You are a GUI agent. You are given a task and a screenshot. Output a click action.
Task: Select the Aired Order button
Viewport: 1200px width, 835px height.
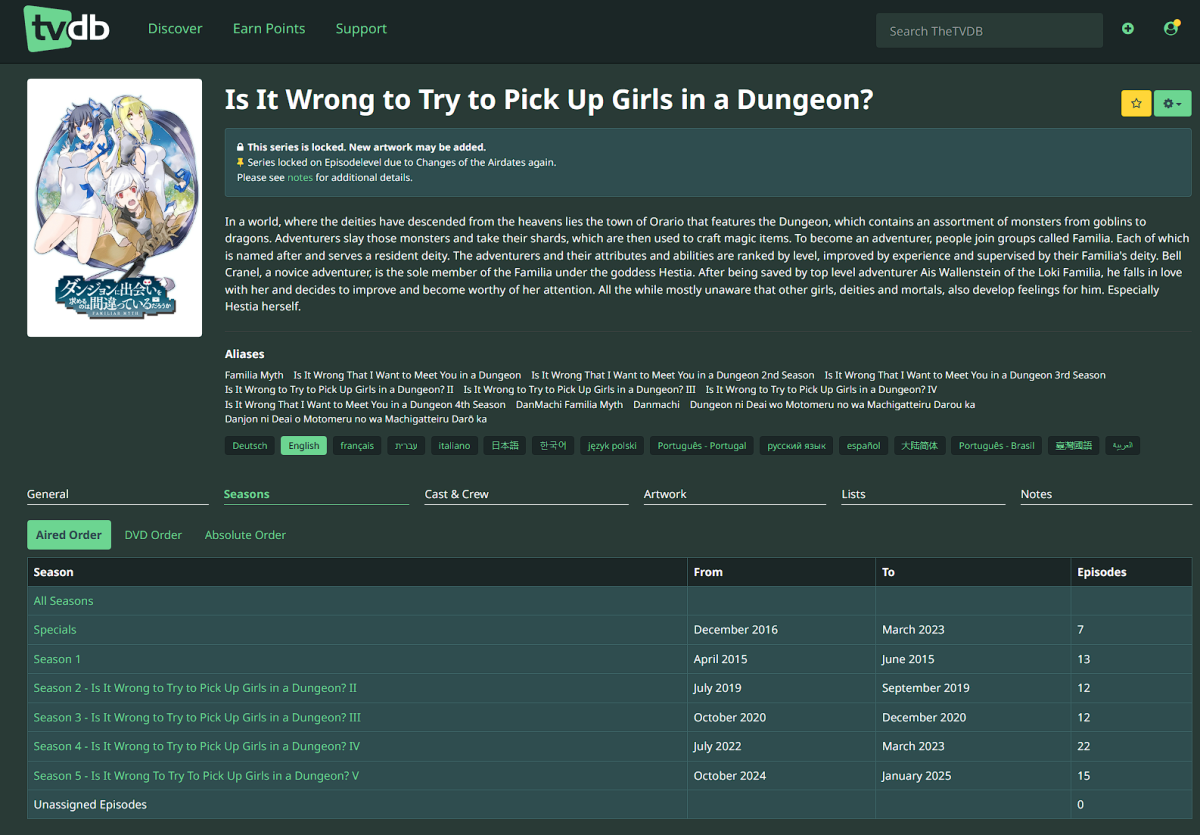coord(69,535)
